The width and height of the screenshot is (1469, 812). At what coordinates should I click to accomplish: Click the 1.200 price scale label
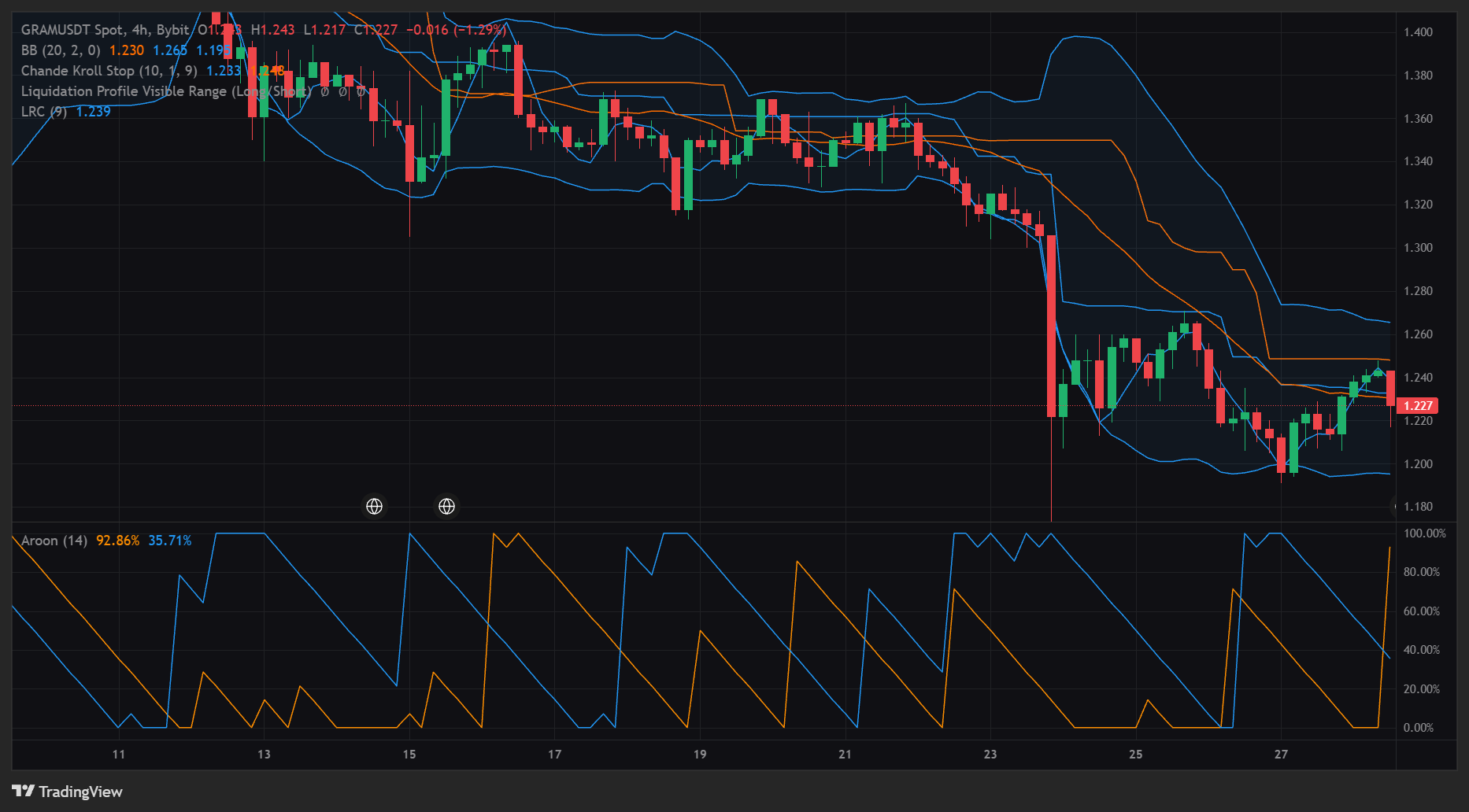(1418, 464)
